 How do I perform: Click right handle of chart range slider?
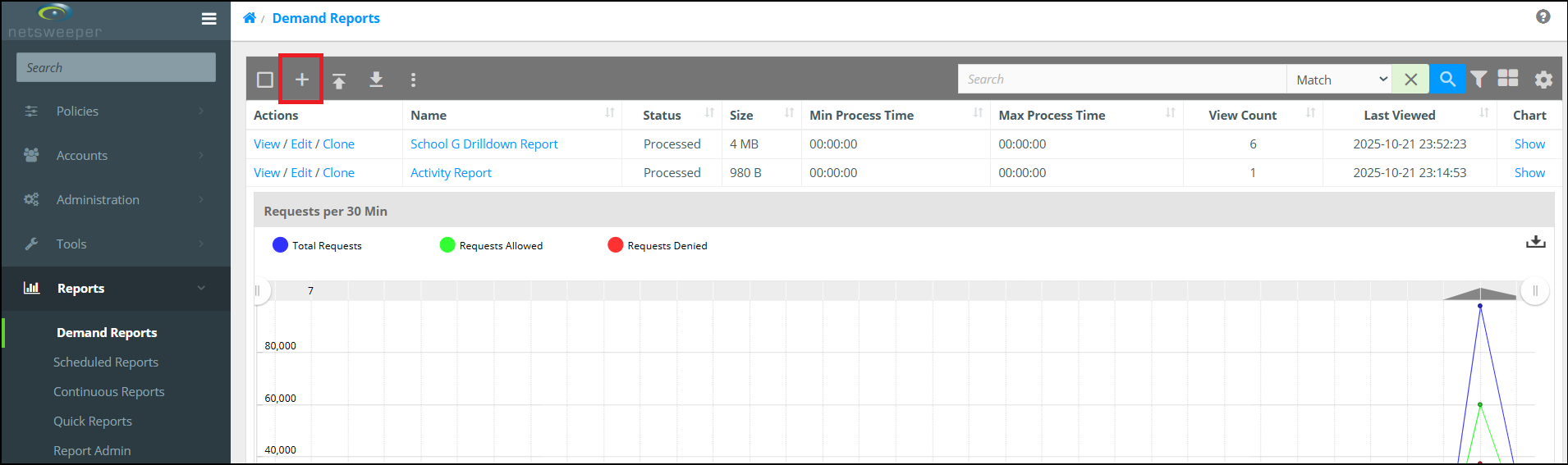pos(1535,290)
